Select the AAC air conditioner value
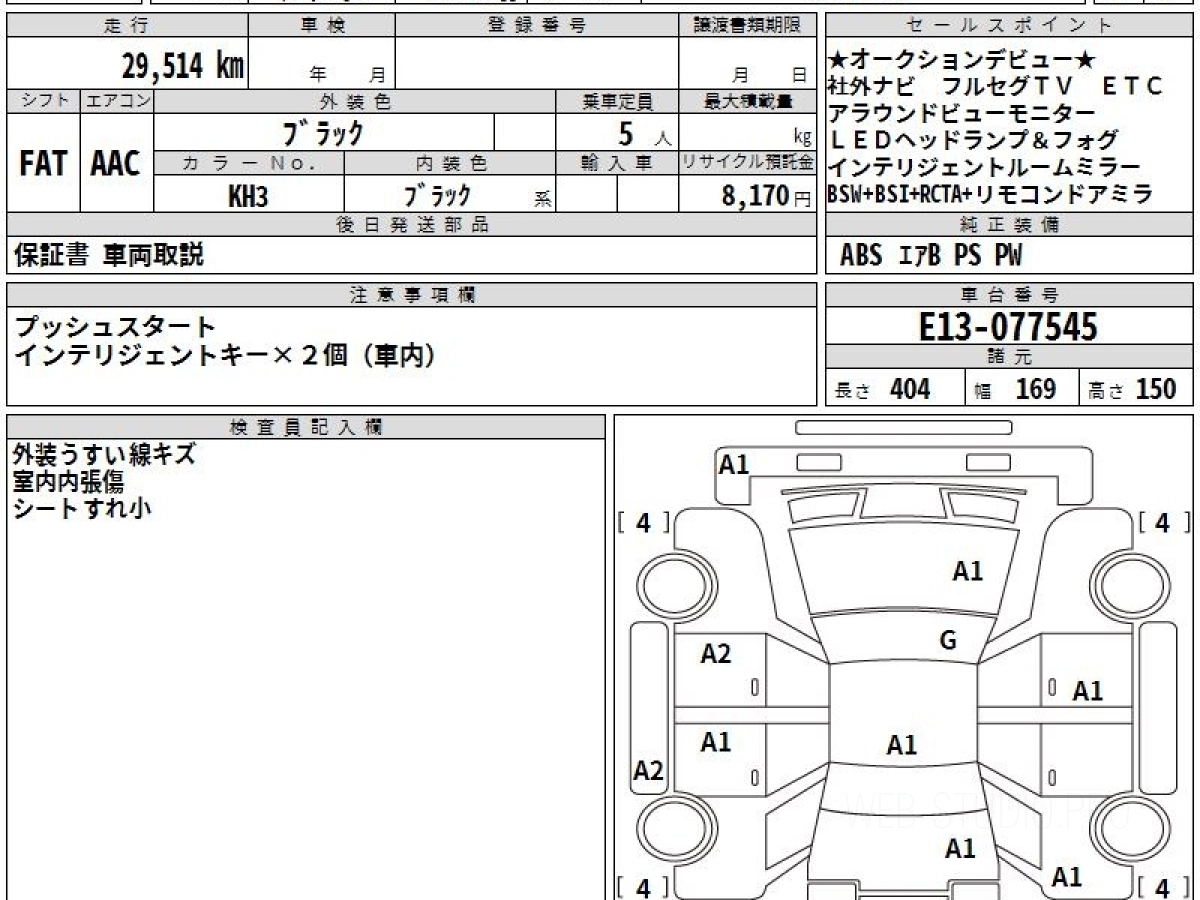Screen dimensions: 1200x900 point(117,164)
